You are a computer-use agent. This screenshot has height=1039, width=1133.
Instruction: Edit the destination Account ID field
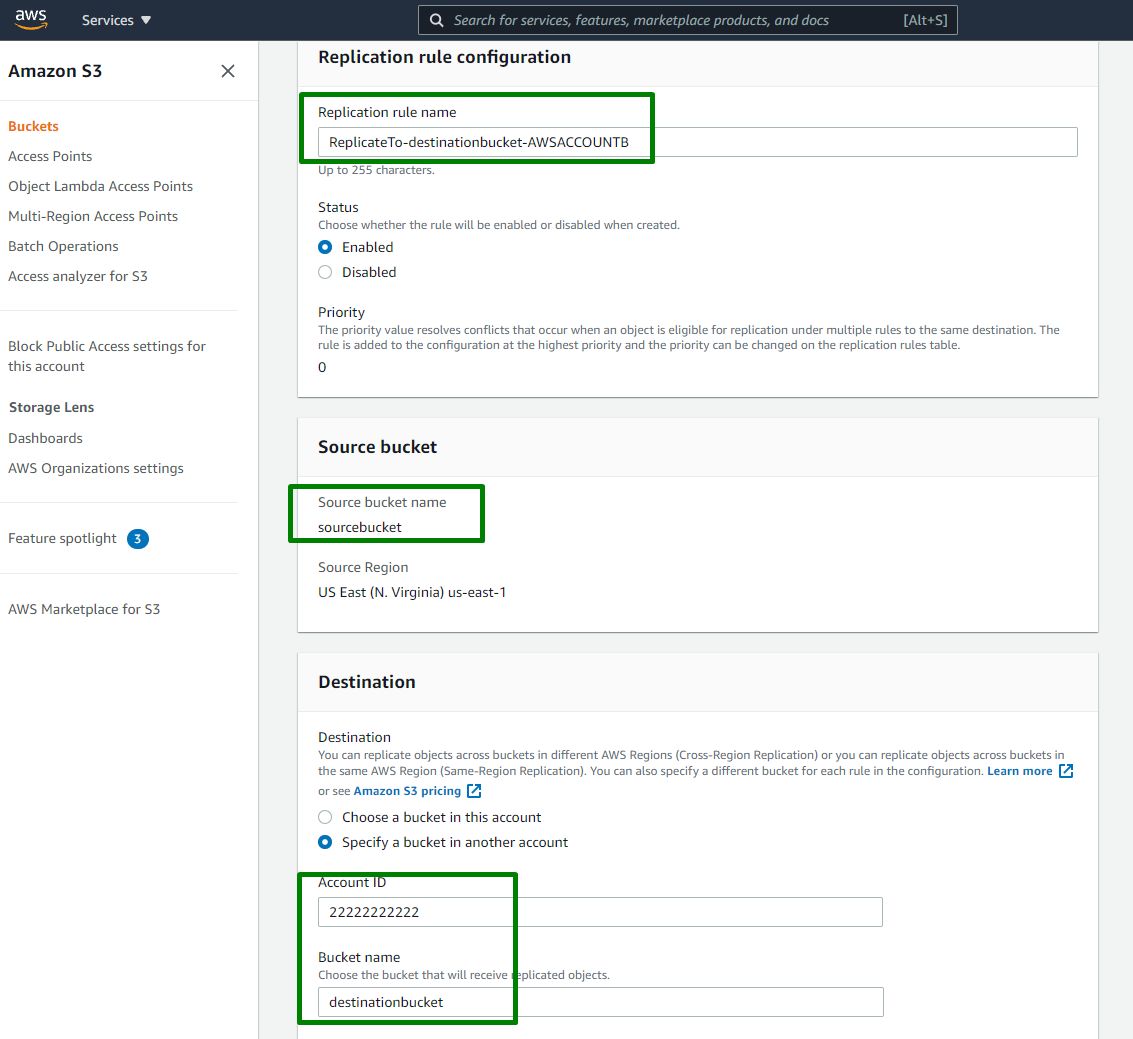coord(600,911)
